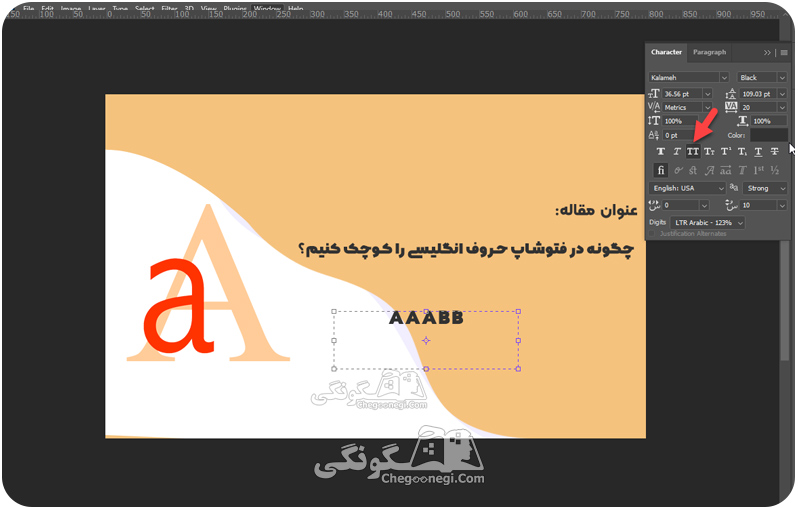Screen dimensions: 798x508
Task: Click the vertical scale 100% field
Action: point(679,121)
